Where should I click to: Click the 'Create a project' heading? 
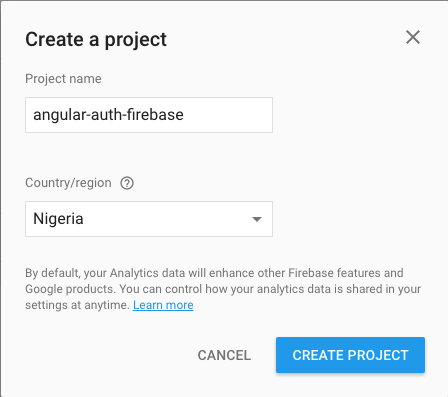click(96, 40)
